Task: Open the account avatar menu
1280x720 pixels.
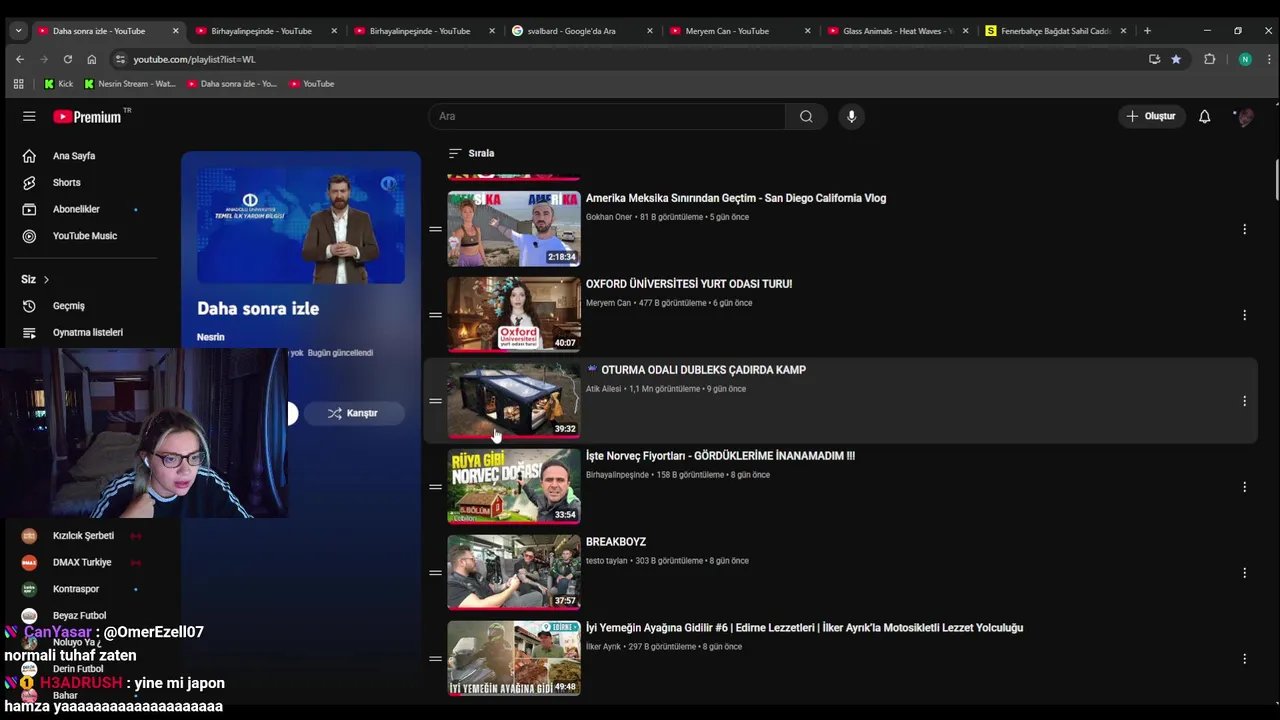Action: 1244,117
